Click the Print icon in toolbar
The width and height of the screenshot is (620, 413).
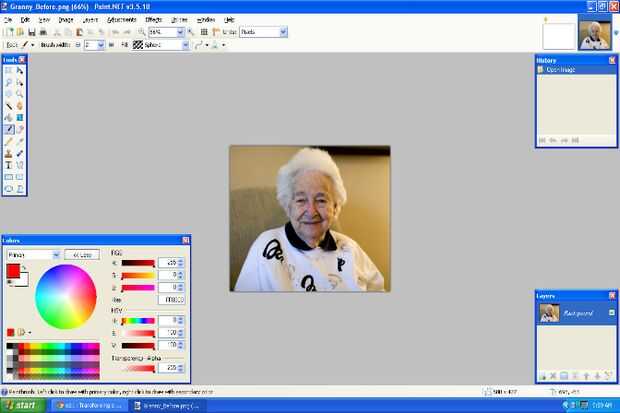pyautogui.click(x=43, y=32)
